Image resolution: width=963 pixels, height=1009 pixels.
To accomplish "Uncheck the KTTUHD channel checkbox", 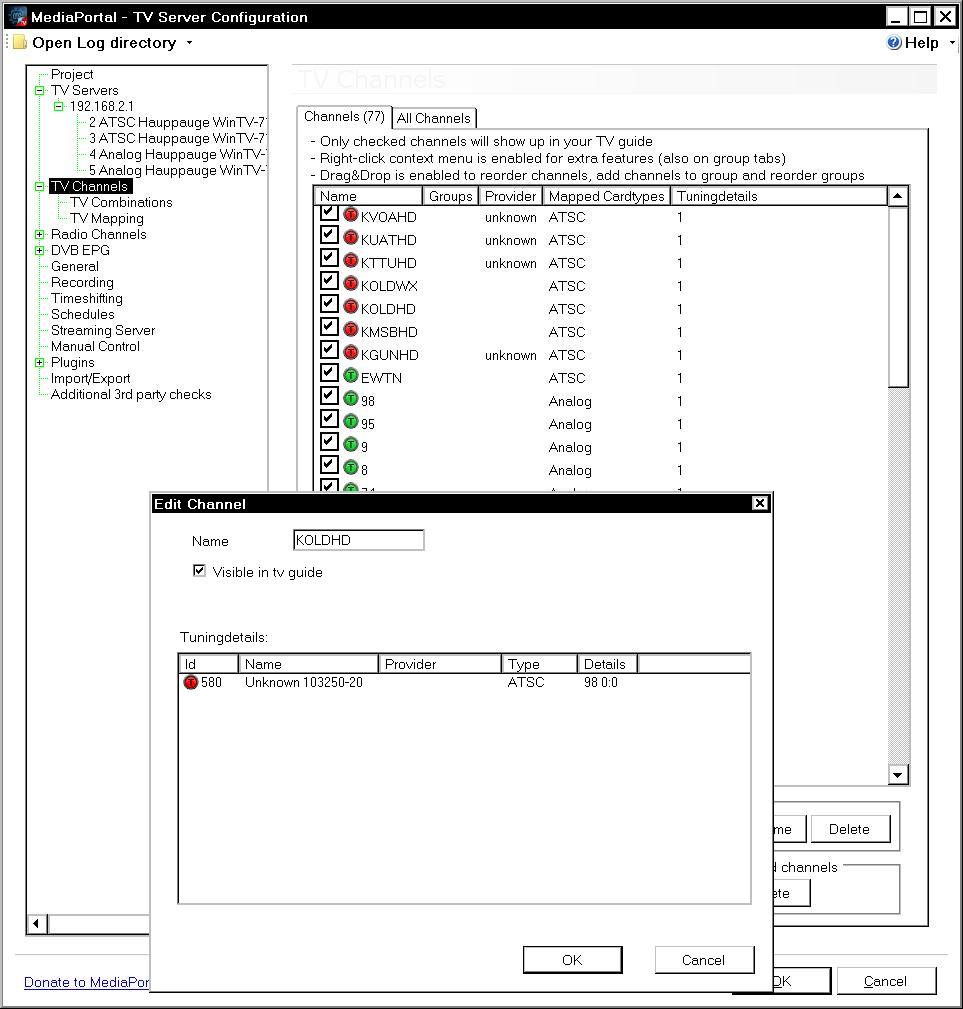I will 329,257.
